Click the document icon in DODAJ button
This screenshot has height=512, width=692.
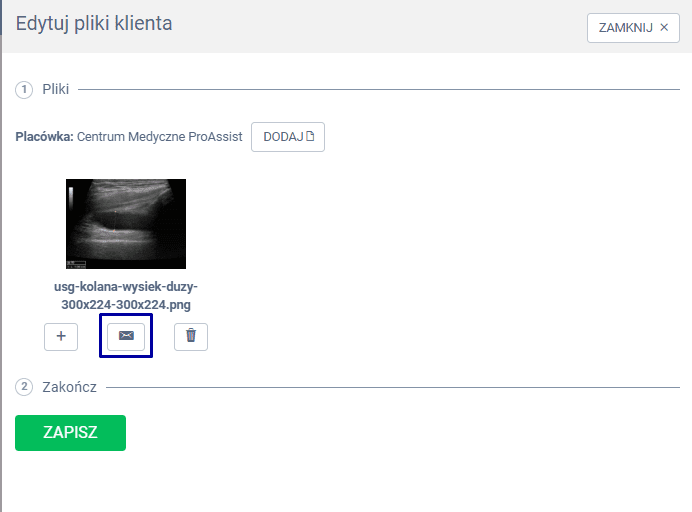tap(310, 137)
